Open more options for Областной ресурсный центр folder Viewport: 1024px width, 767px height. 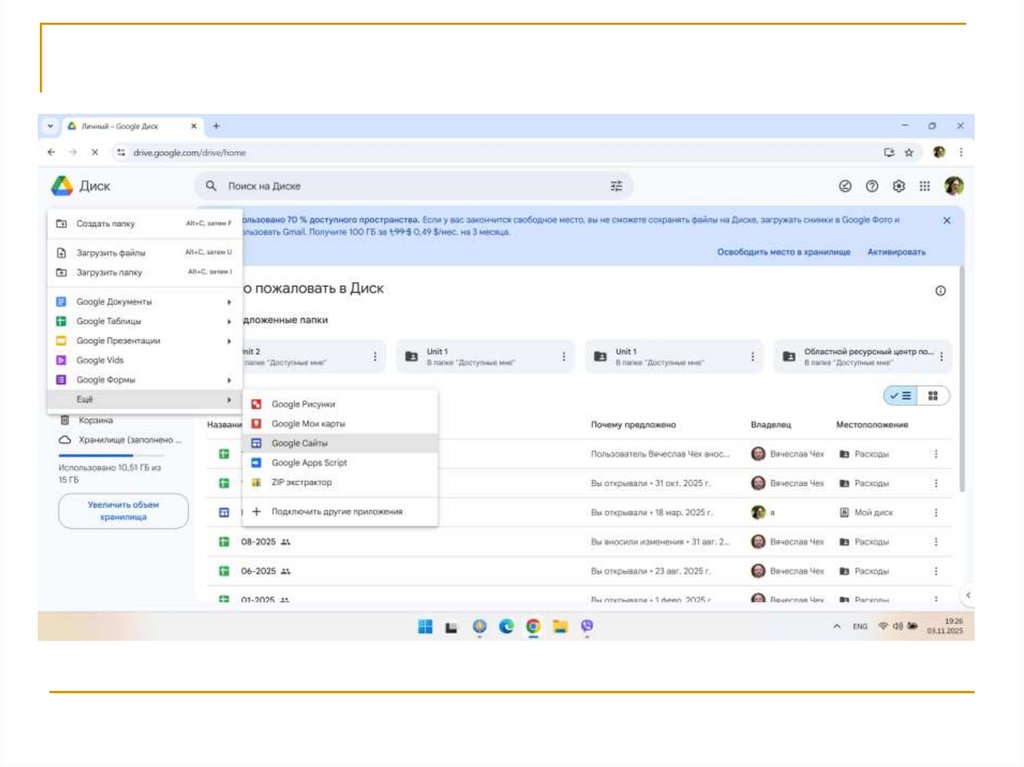point(942,357)
